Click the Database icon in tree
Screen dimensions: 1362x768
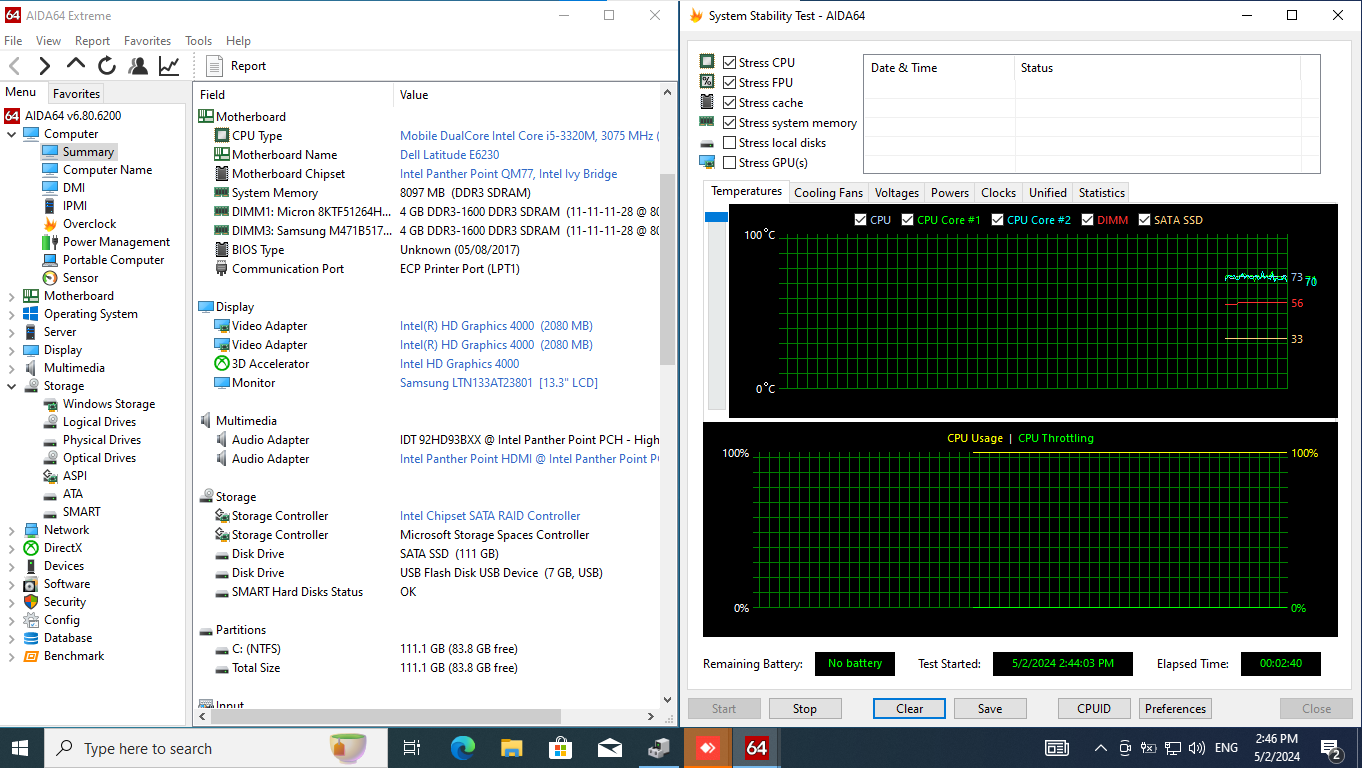[x=31, y=638]
